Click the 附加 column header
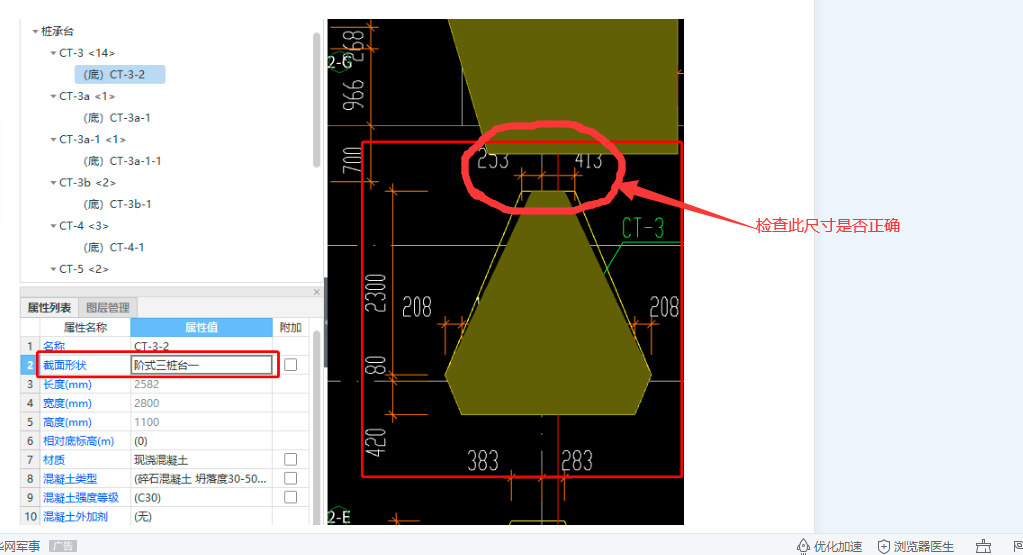This screenshot has height=555, width=1023. tap(290, 327)
